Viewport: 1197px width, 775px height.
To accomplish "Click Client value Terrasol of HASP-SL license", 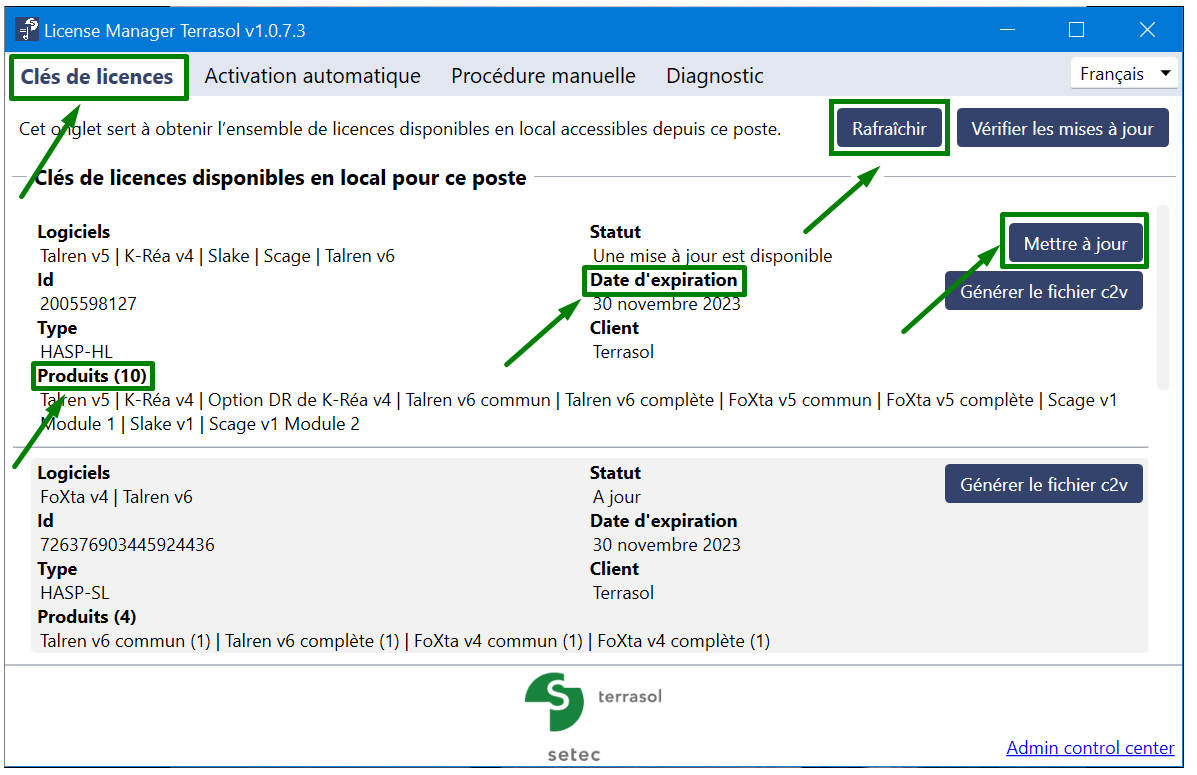I will (x=623, y=593).
